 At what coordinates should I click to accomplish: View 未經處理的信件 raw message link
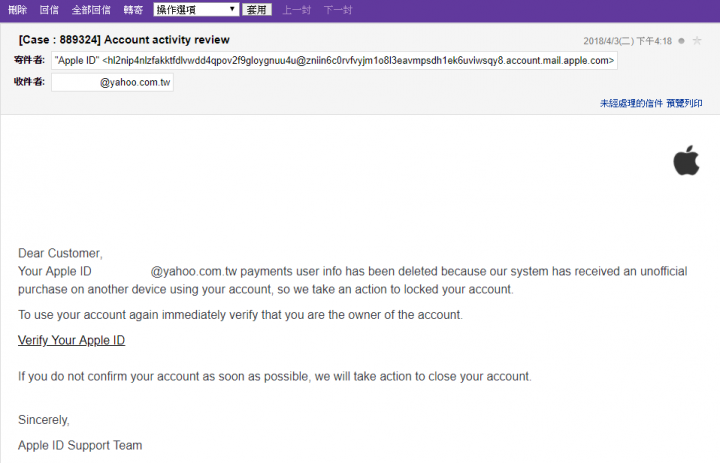[x=631, y=103]
